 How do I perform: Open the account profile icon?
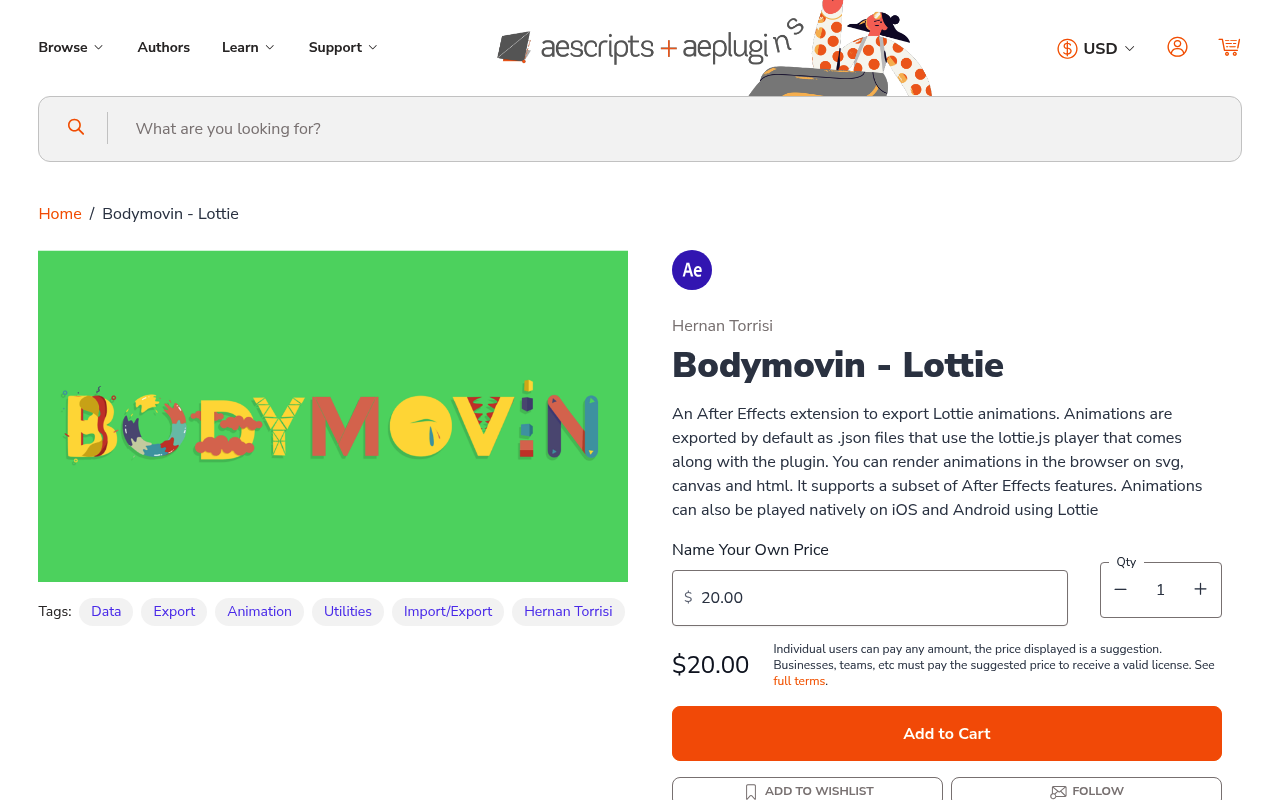(1177, 46)
